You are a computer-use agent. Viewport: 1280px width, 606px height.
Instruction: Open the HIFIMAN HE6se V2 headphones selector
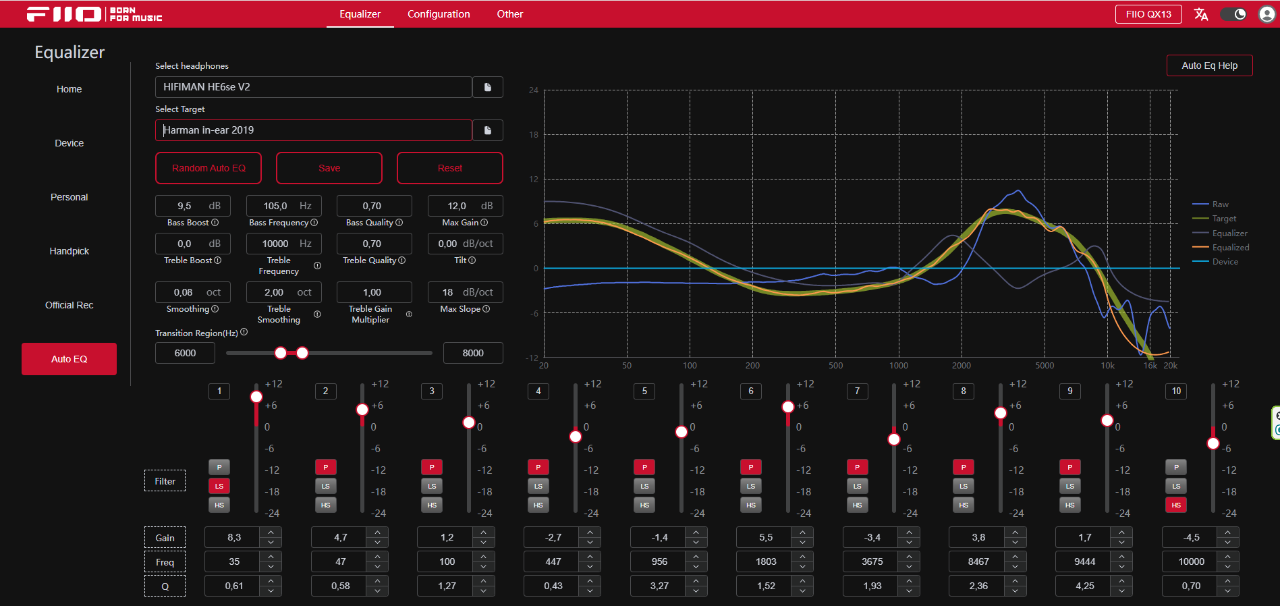coord(313,87)
